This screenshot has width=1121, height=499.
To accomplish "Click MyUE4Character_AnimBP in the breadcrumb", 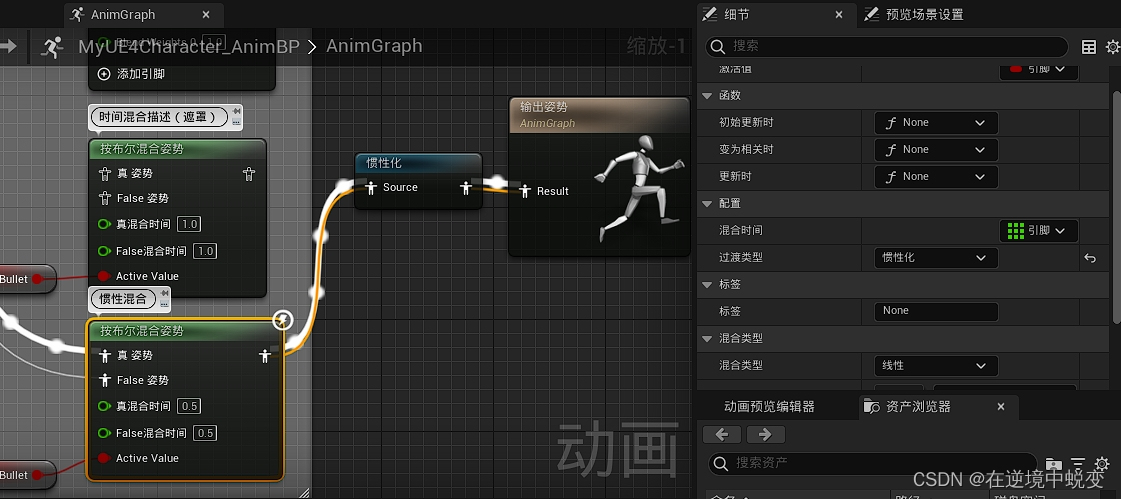I will click(188, 46).
